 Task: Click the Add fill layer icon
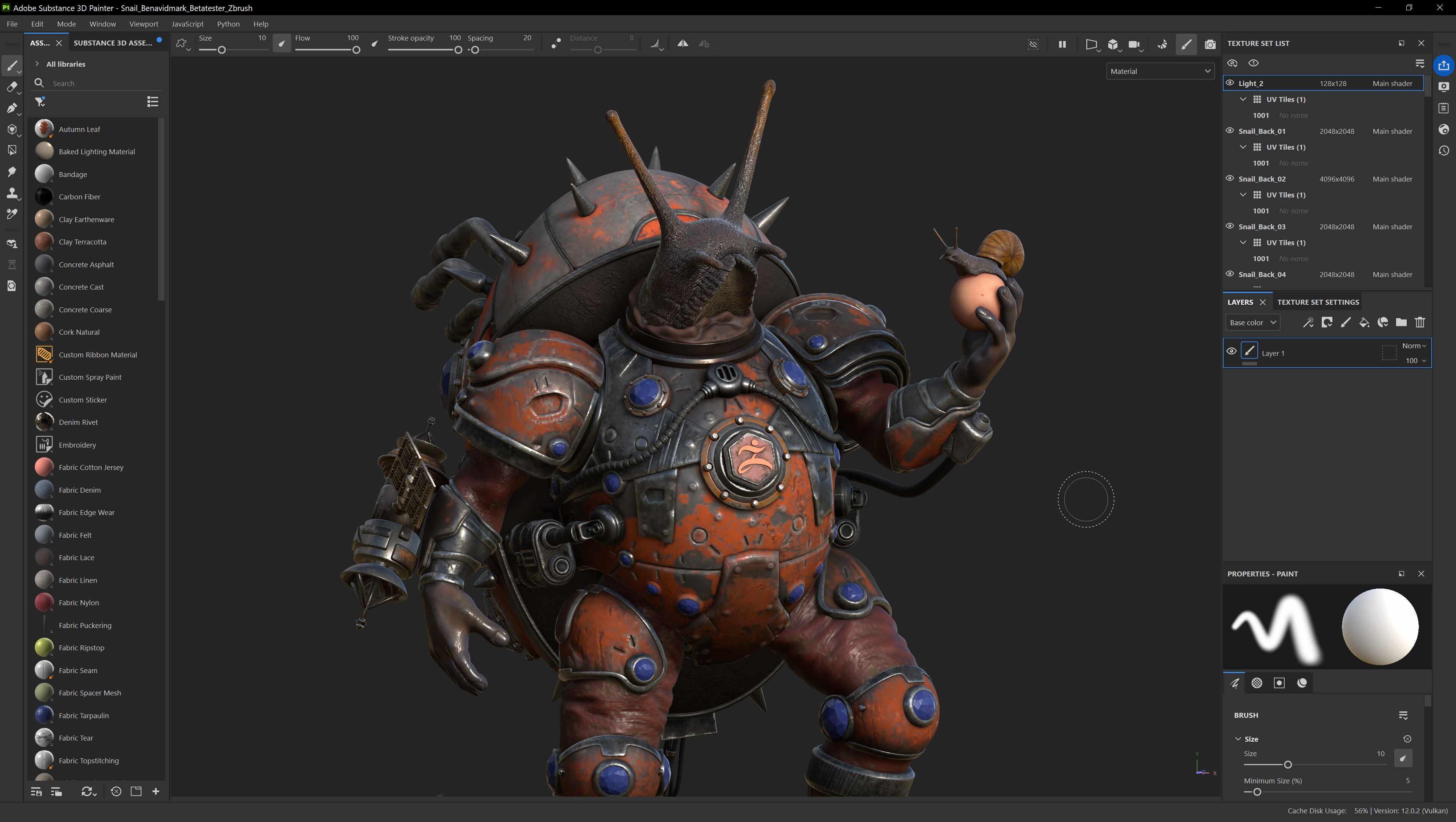(x=1364, y=323)
